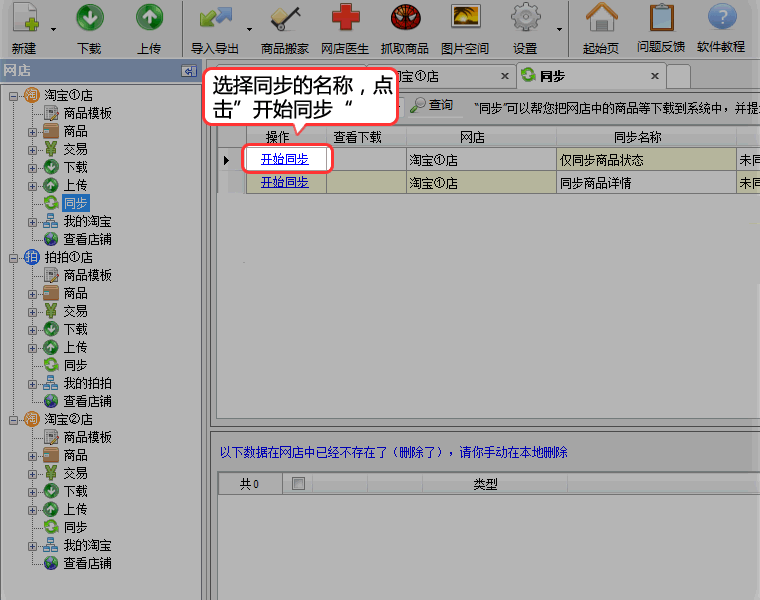Click the 交易 yen icon under 拍拍①店
The width and height of the screenshot is (760, 600).
coord(51,311)
